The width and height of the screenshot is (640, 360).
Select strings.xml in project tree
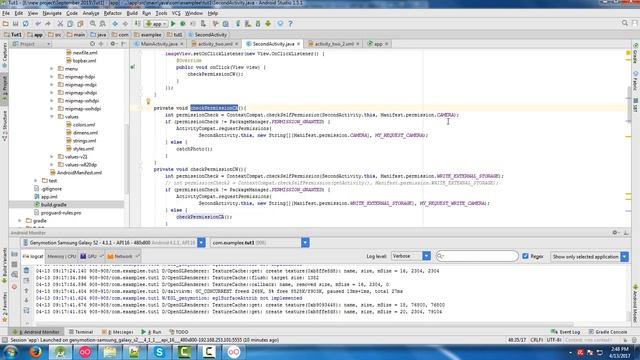84,141
